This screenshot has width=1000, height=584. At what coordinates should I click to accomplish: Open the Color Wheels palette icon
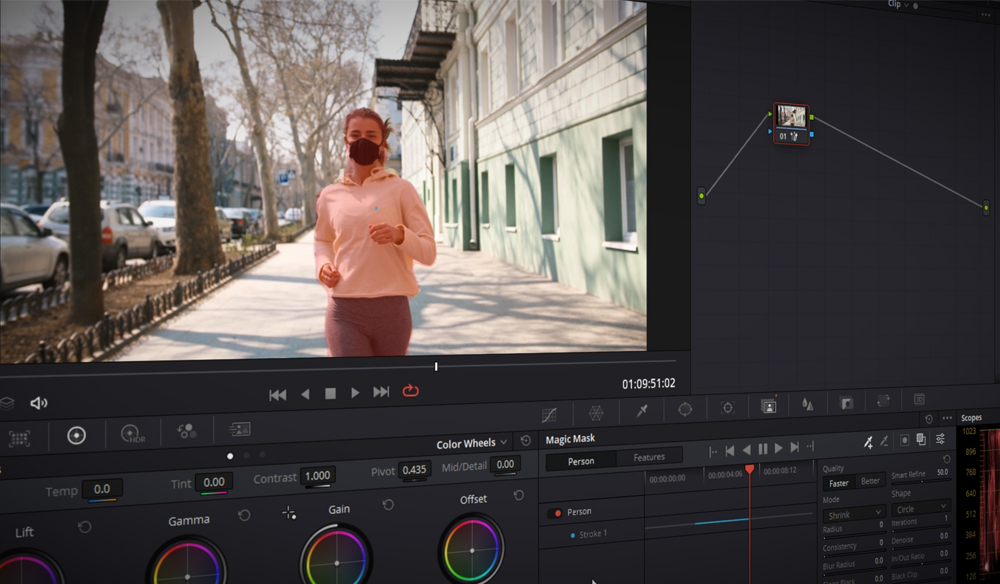click(77, 435)
